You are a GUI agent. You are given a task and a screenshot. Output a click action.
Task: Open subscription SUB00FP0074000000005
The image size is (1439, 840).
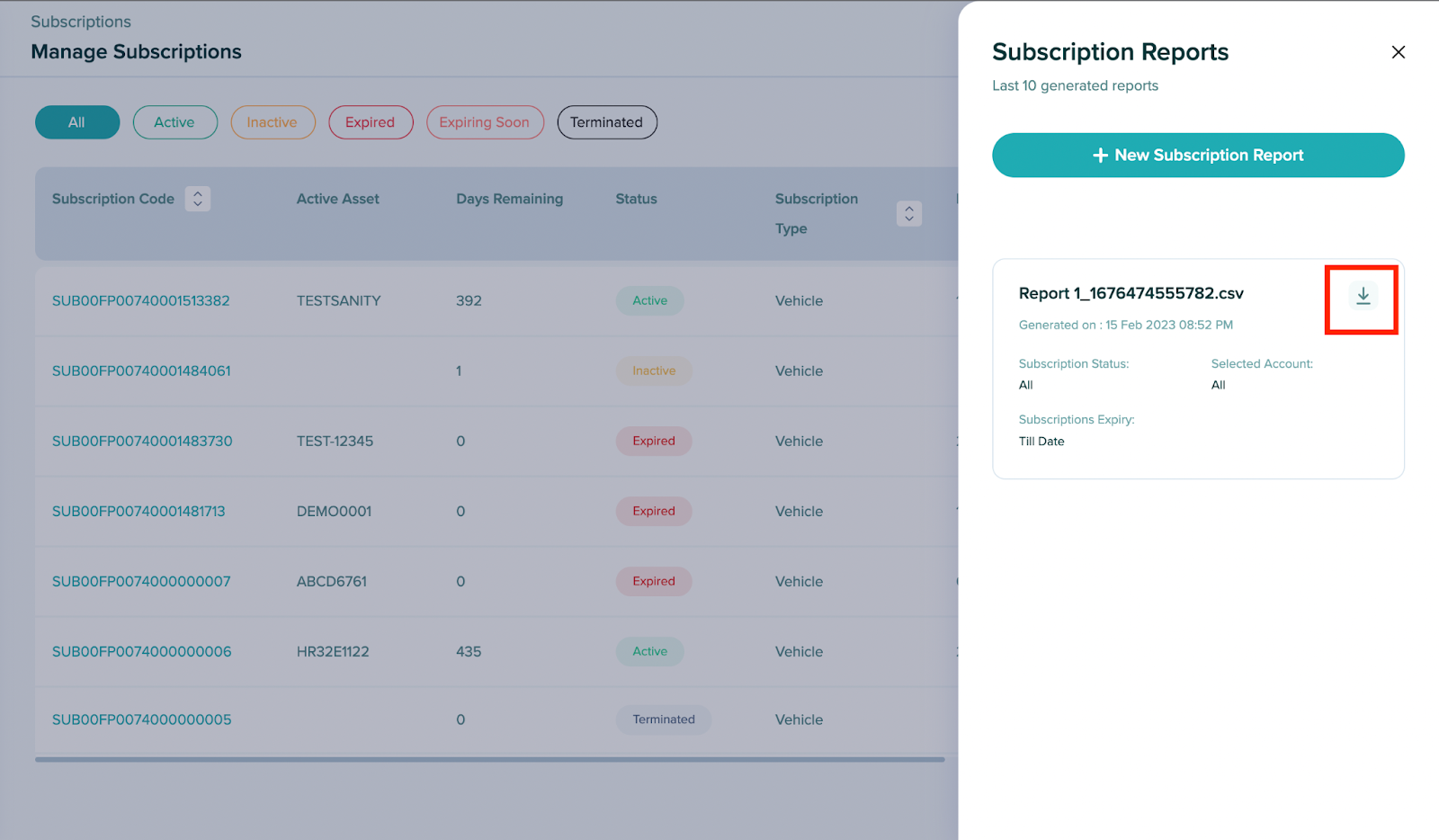pos(141,720)
